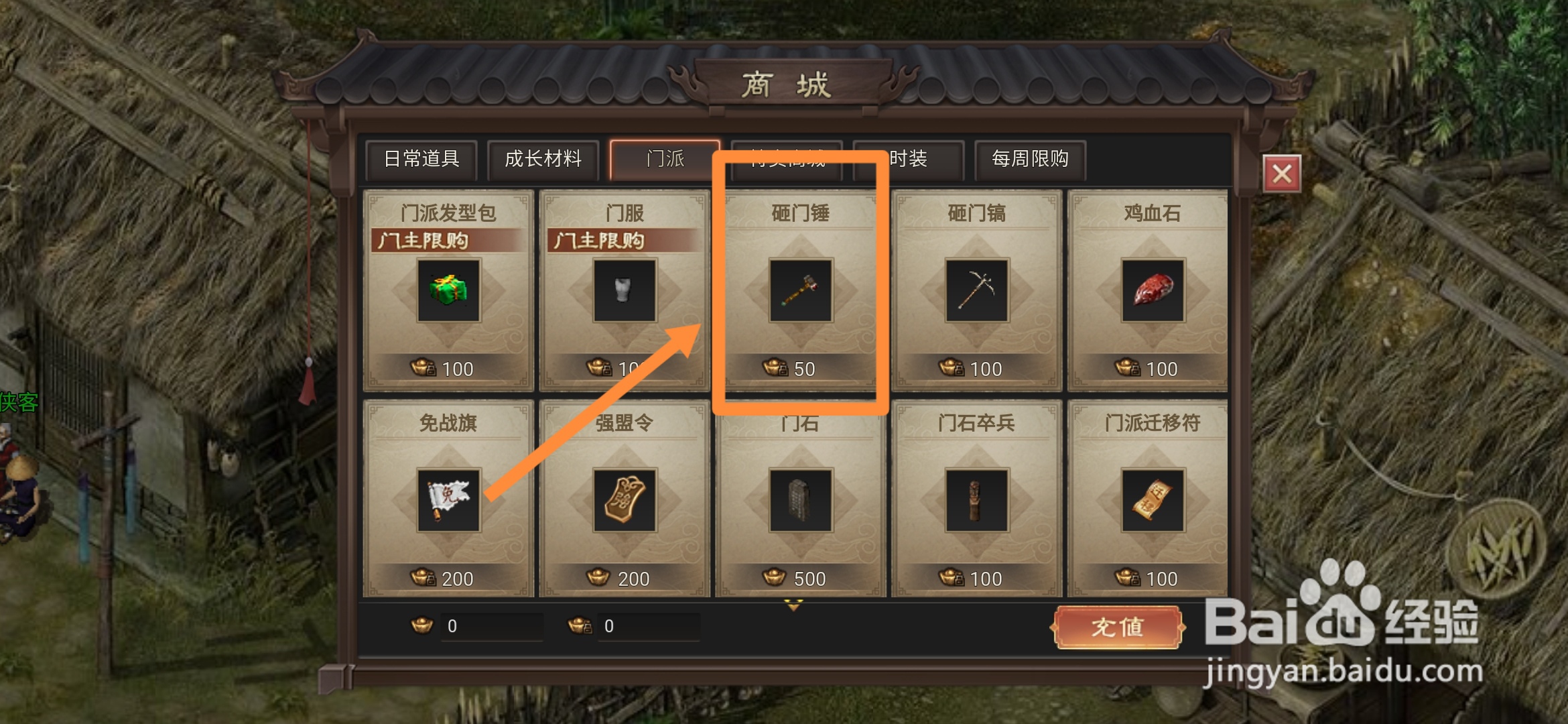Viewport: 1568px width, 724px height.
Task: Switch to the 时装 tab
Action: click(909, 160)
